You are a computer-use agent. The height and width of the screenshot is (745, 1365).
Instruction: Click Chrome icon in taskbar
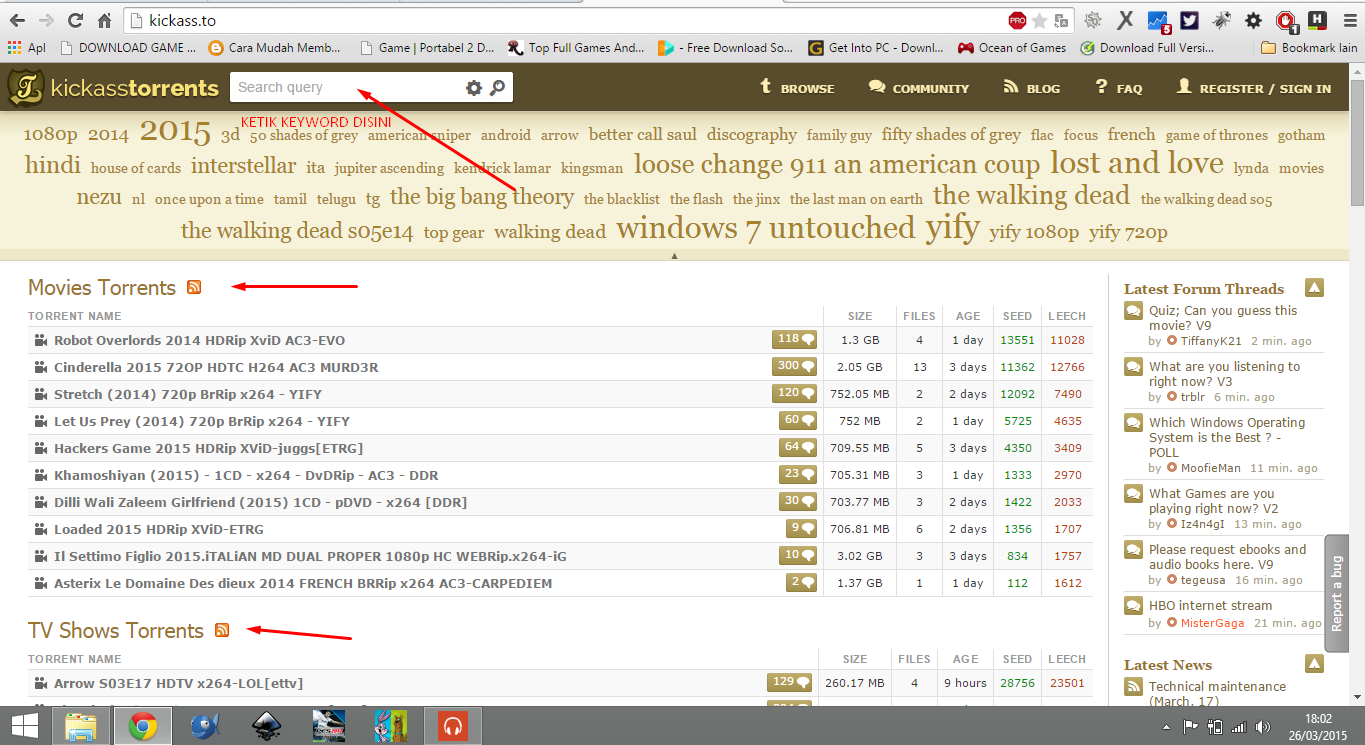click(x=142, y=726)
